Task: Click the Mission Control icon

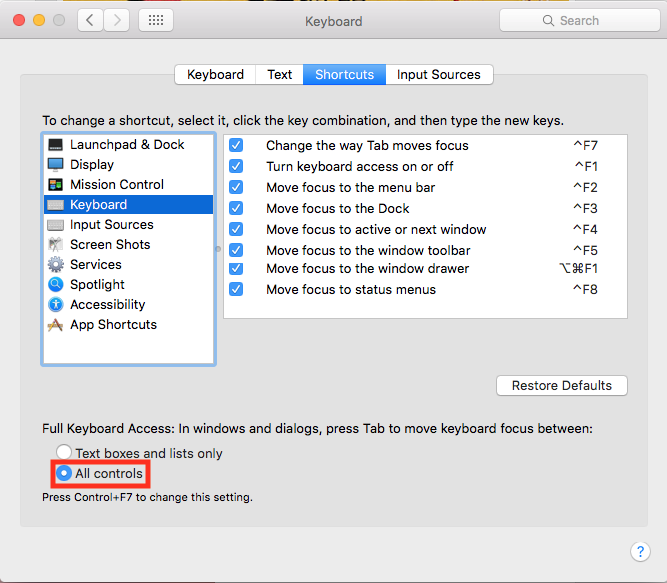Action: [x=55, y=185]
